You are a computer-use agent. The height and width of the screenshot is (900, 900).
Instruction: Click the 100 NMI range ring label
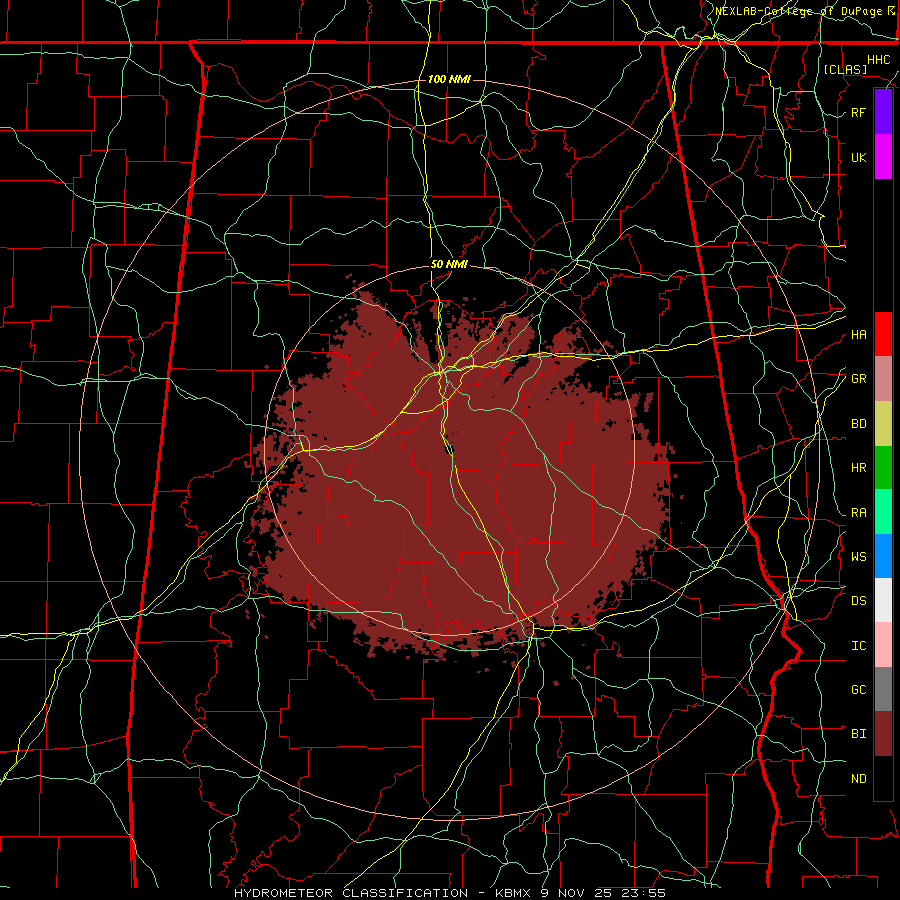point(449,79)
